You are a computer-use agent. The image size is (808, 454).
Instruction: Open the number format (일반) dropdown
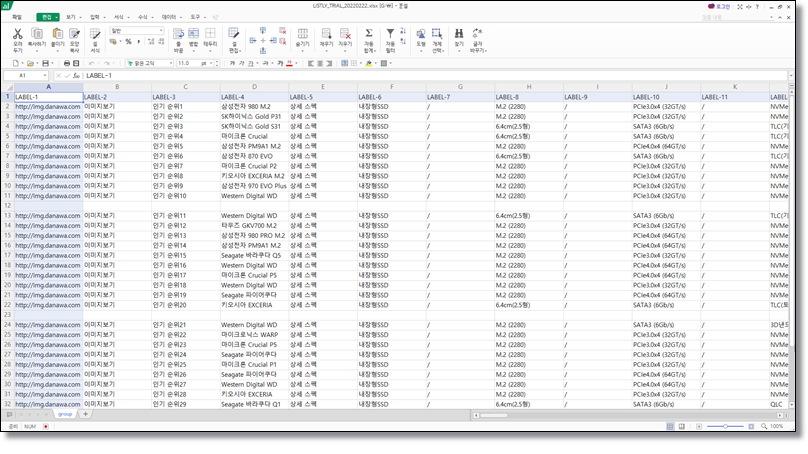click(x=137, y=31)
